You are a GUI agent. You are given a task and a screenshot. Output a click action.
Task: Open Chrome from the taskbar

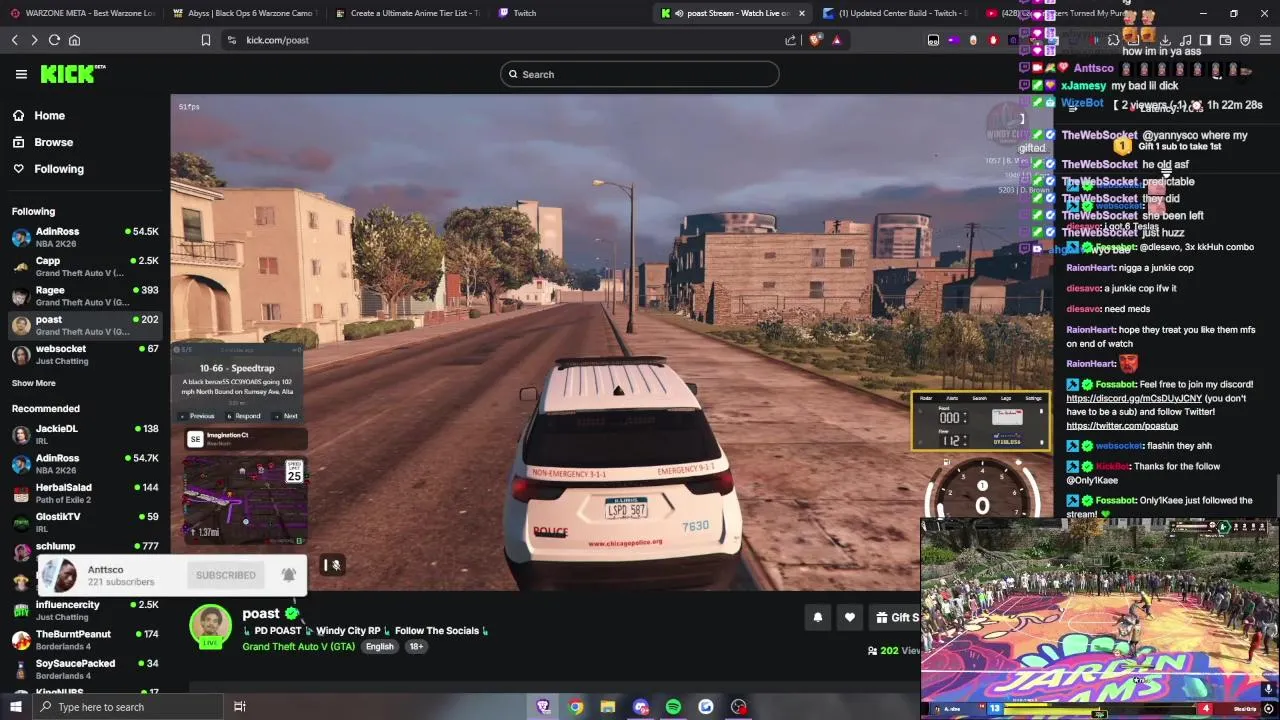tap(576, 707)
